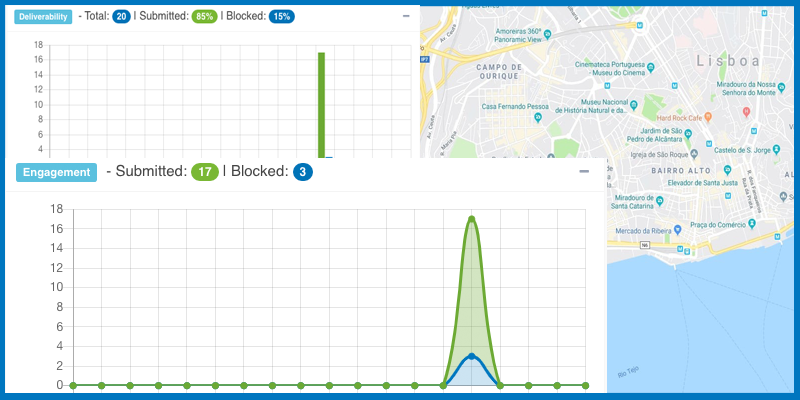Select the blue Mercado da Ribeira pin
Viewport: 800px width, 400px height.
coord(678,229)
